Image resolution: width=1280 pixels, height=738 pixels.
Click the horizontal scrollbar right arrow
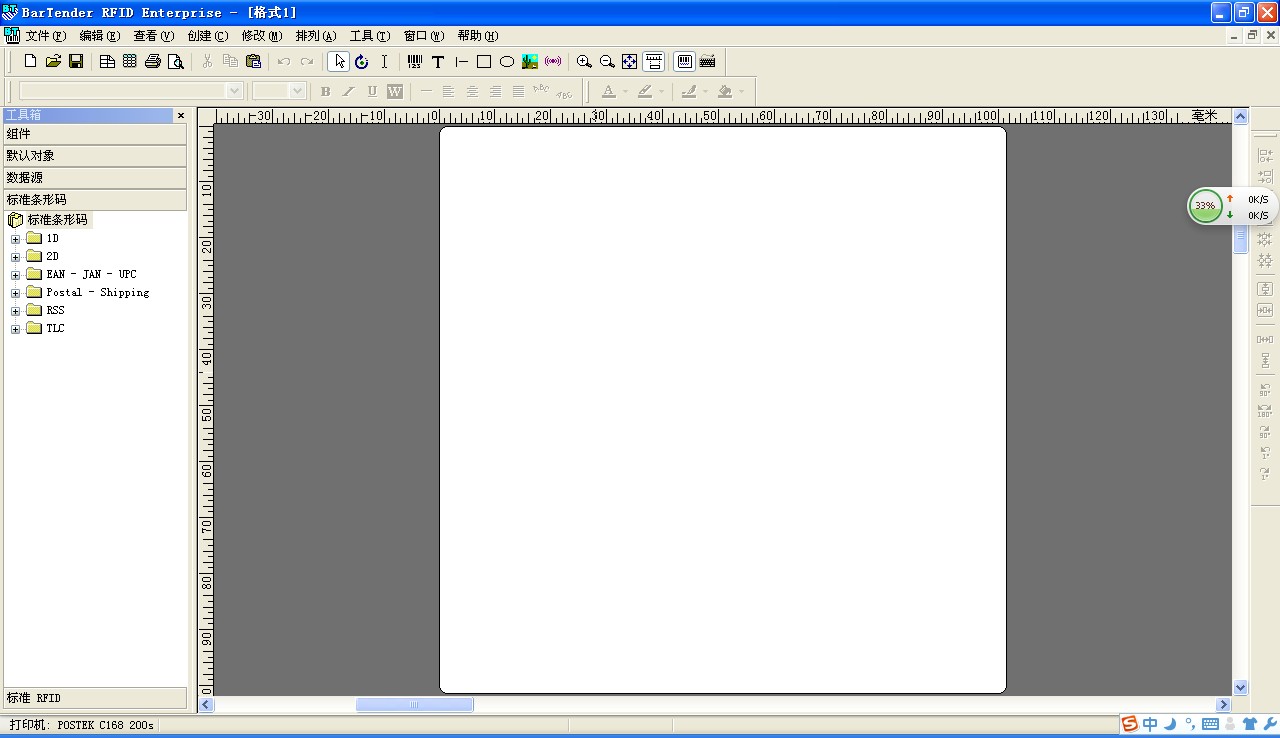[x=1223, y=705]
